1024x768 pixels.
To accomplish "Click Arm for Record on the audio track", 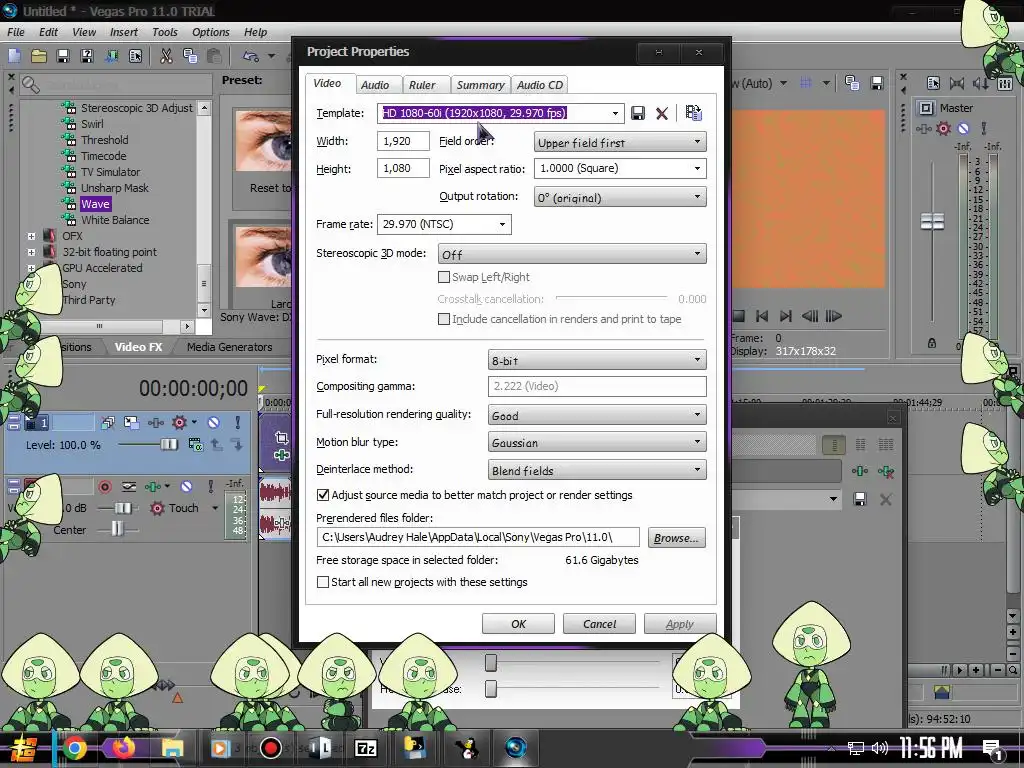I will pyautogui.click(x=104, y=487).
